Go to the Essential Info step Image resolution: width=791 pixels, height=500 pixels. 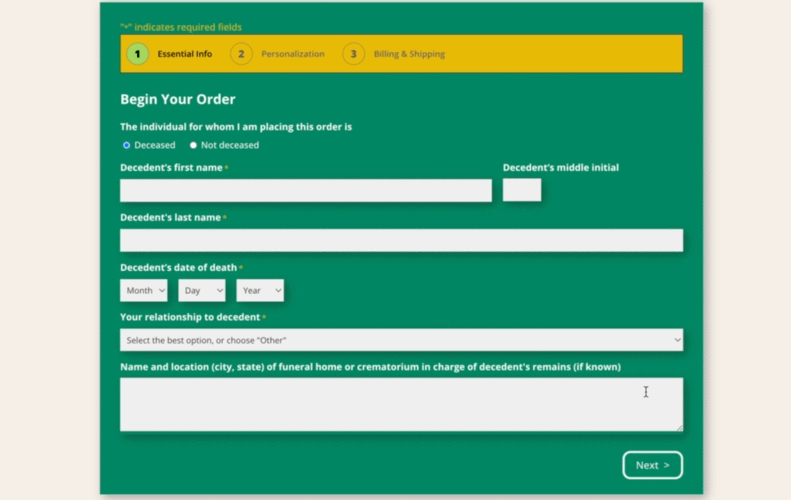[185, 54]
